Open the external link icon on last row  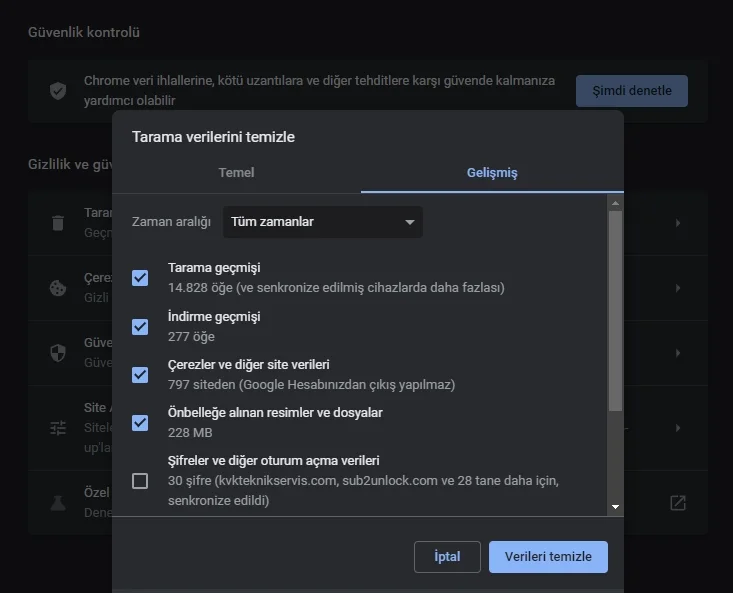(677, 502)
